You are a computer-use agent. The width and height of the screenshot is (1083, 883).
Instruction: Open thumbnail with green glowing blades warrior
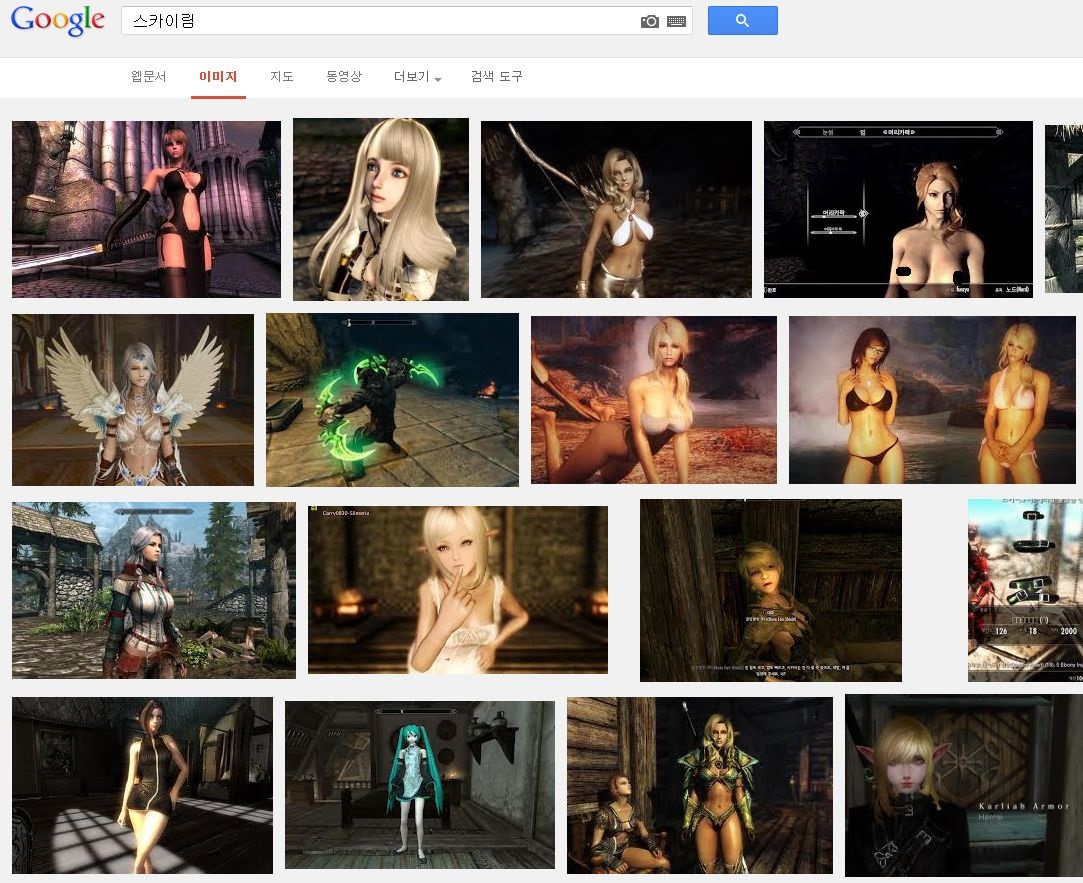coord(392,400)
